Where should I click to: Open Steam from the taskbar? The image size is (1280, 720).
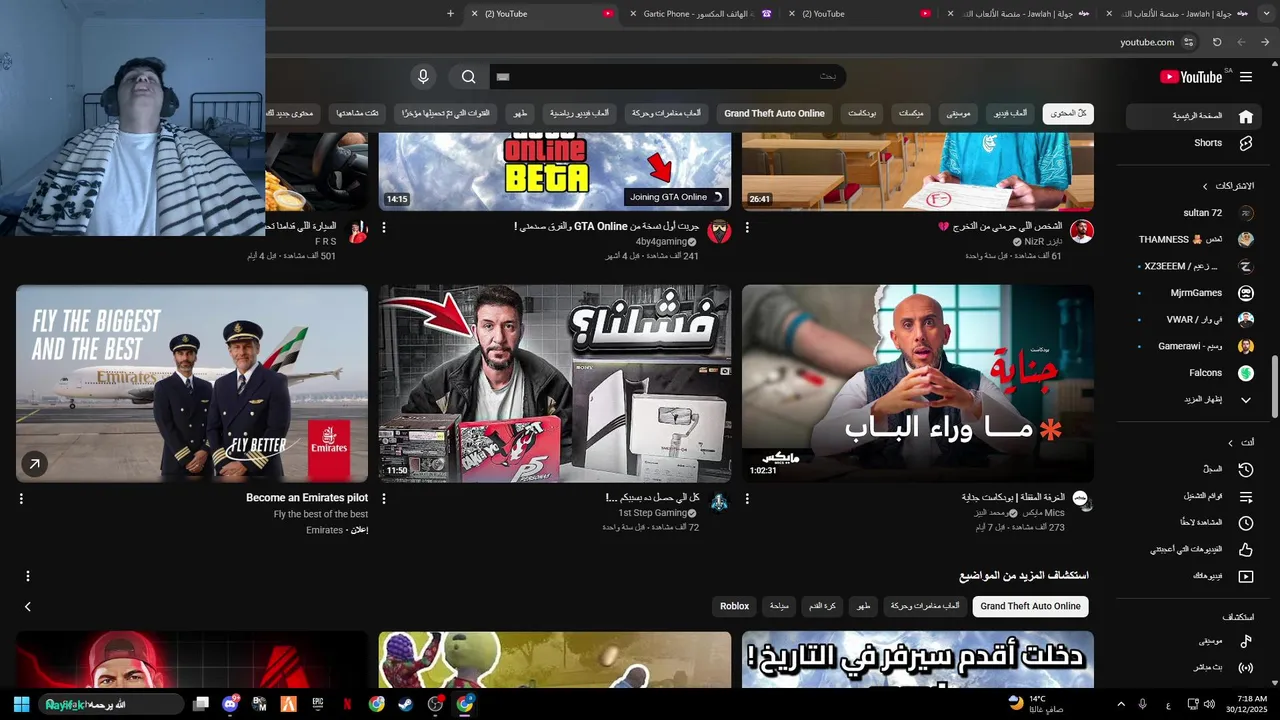(x=406, y=704)
